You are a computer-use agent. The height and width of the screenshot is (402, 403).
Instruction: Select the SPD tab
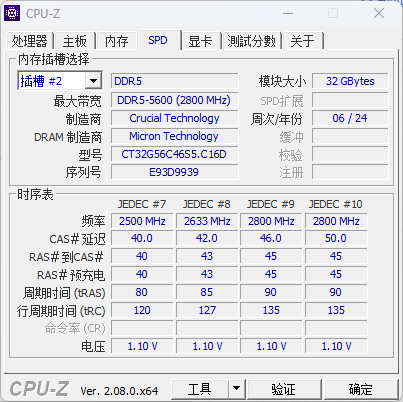(158, 40)
